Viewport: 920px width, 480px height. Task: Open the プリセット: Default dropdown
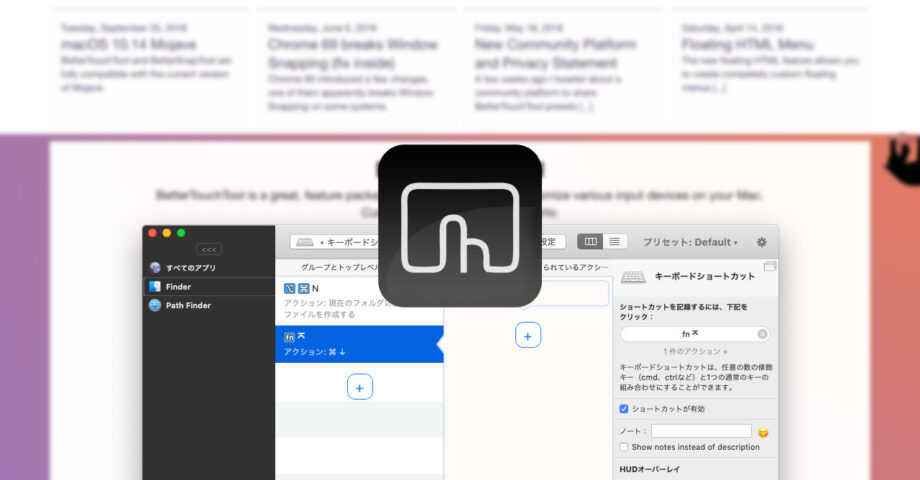tap(690, 242)
